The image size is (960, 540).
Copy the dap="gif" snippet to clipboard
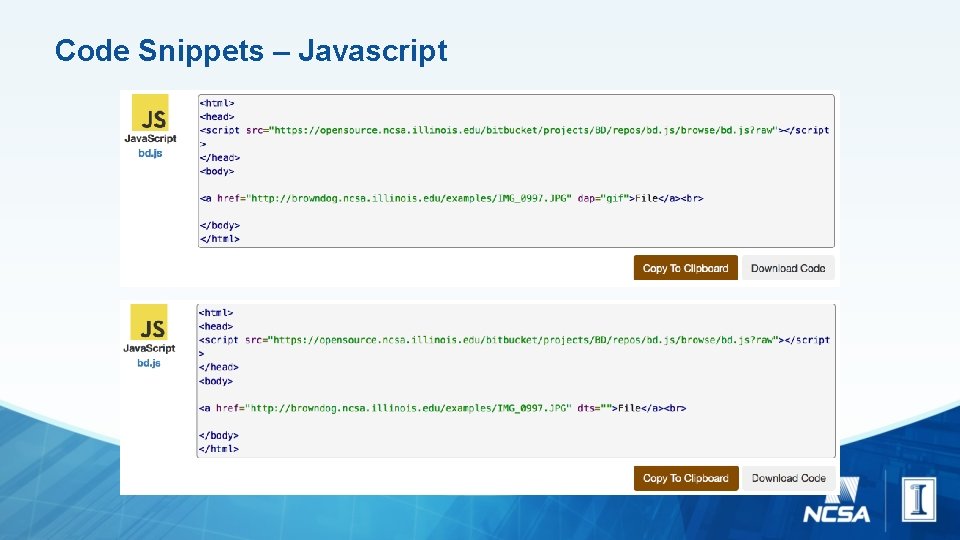pyautogui.click(x=686, y=268)
